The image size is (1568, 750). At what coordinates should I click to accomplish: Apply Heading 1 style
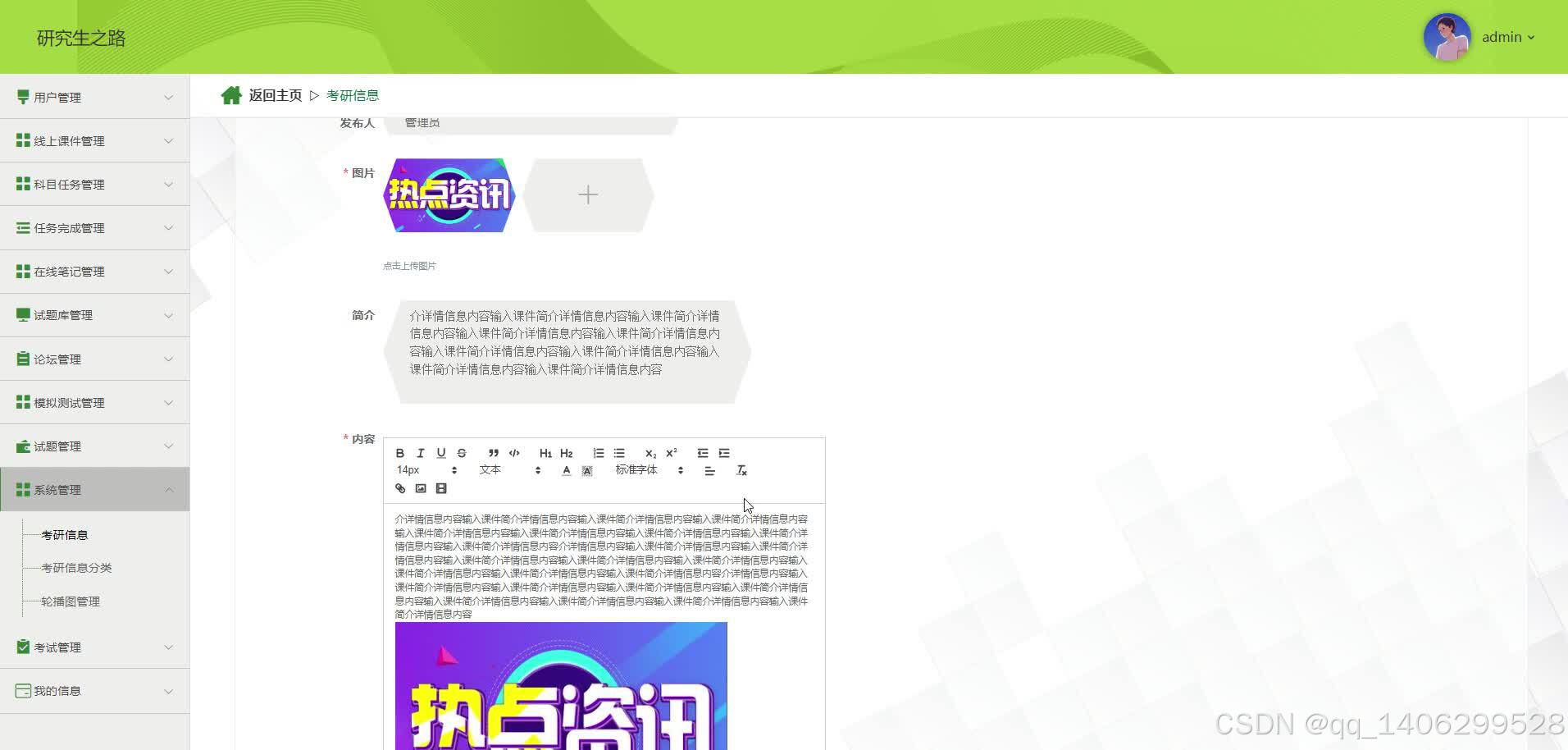(x=545, y=453)
